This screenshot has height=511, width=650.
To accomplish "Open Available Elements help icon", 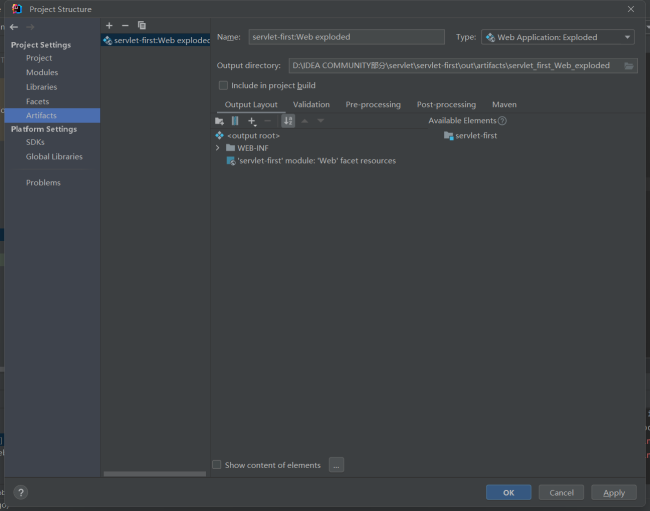I will (x=502, y=121).
